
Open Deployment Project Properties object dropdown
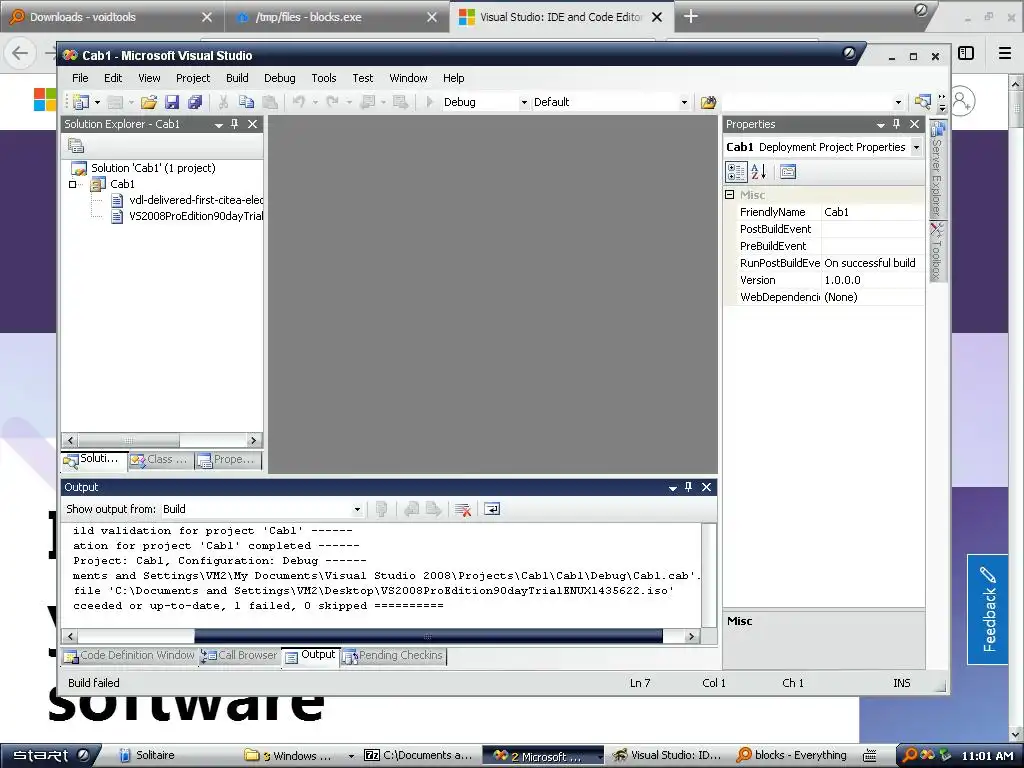coord(916,147)
